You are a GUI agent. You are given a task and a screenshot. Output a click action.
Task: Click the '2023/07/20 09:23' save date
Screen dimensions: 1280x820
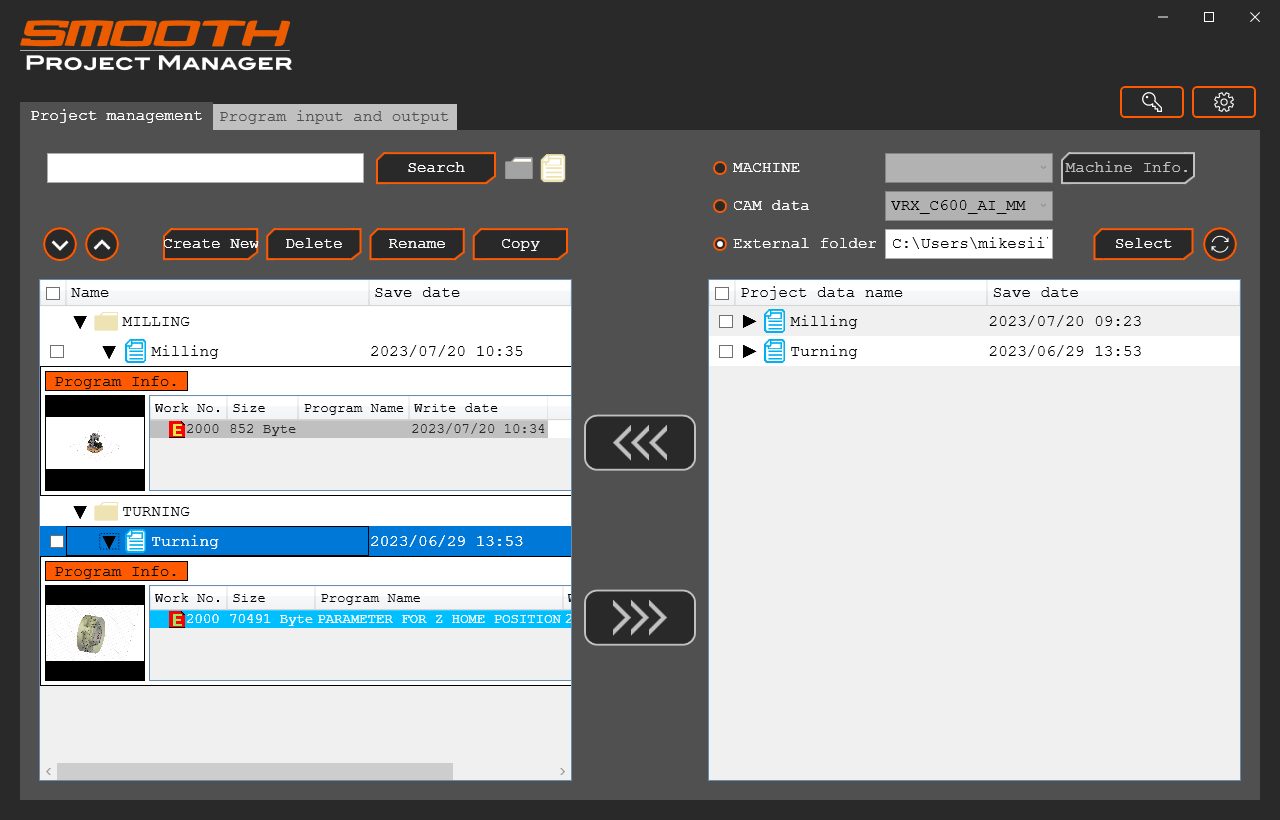pyautogui.click(x=1063, y=322)
